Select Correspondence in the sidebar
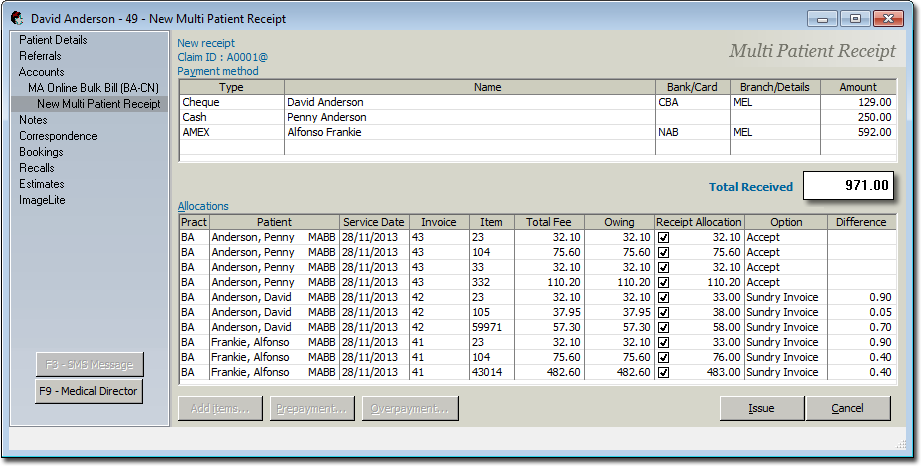This screenshot has height=466, width=921. click(x=57, y=136)
